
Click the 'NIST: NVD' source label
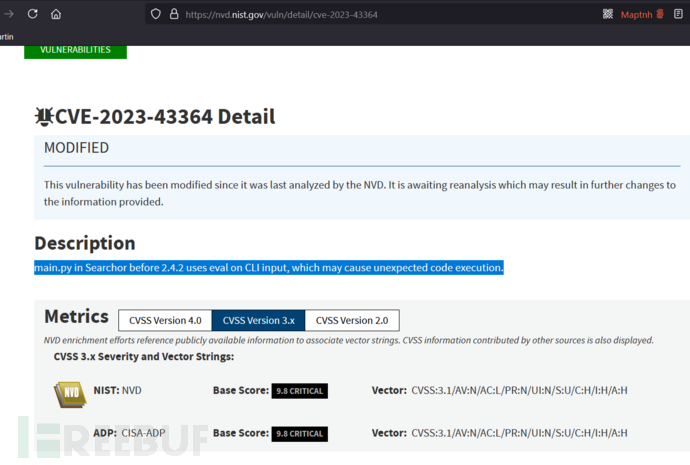(x=117, y=390)
